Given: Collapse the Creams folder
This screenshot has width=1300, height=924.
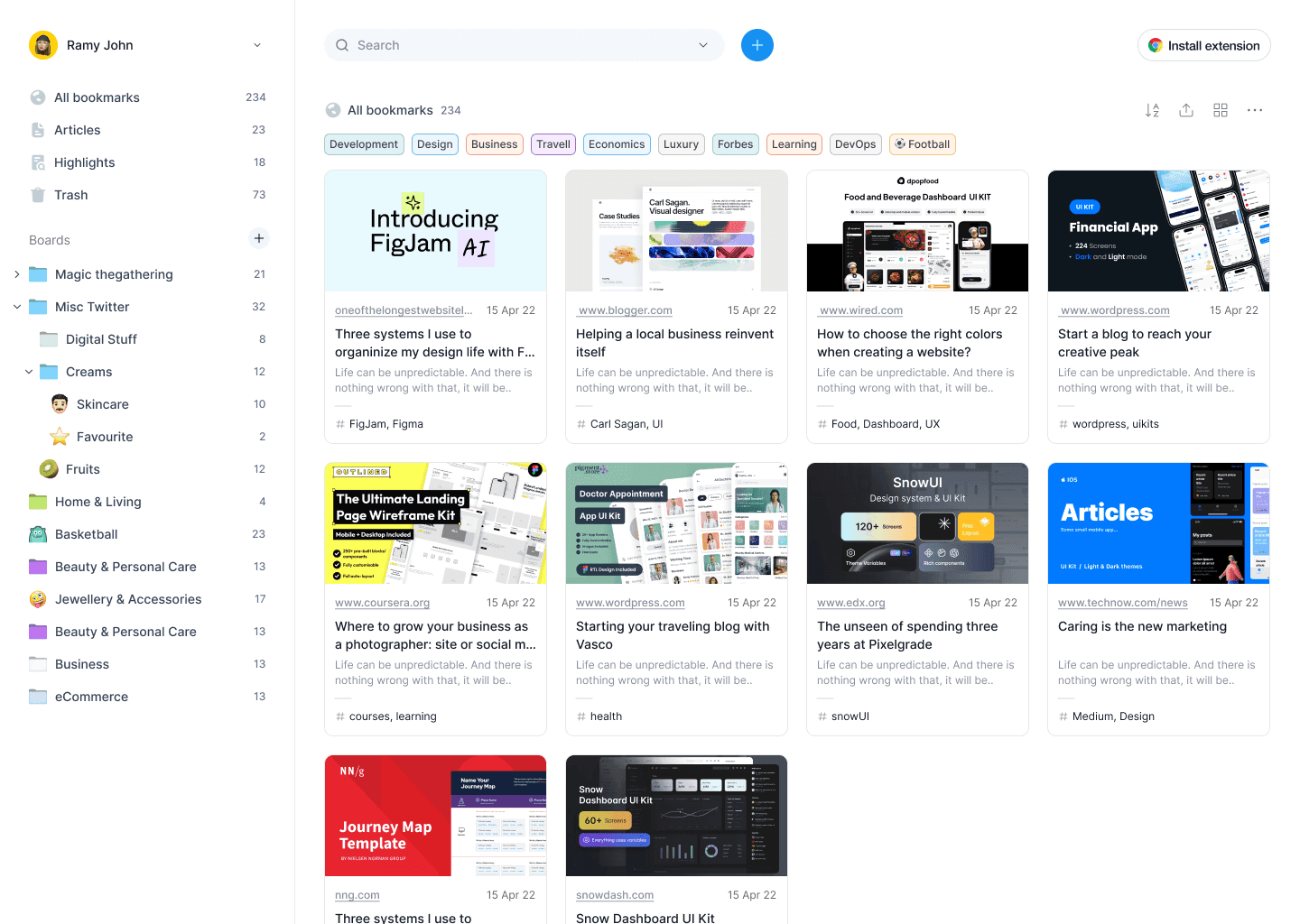Looking at the screenshot, I should click(x=29, y=372).
